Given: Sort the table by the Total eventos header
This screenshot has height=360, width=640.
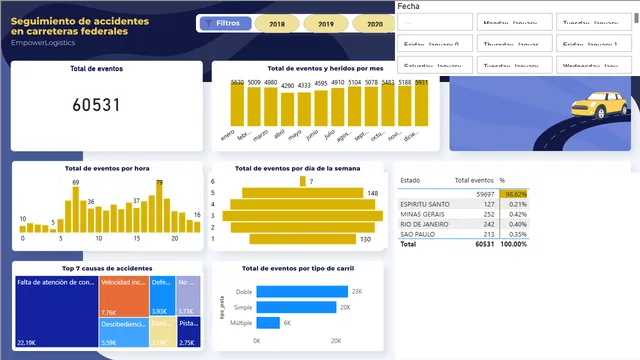Looking at the screenshot, I should tap(474, 180).
